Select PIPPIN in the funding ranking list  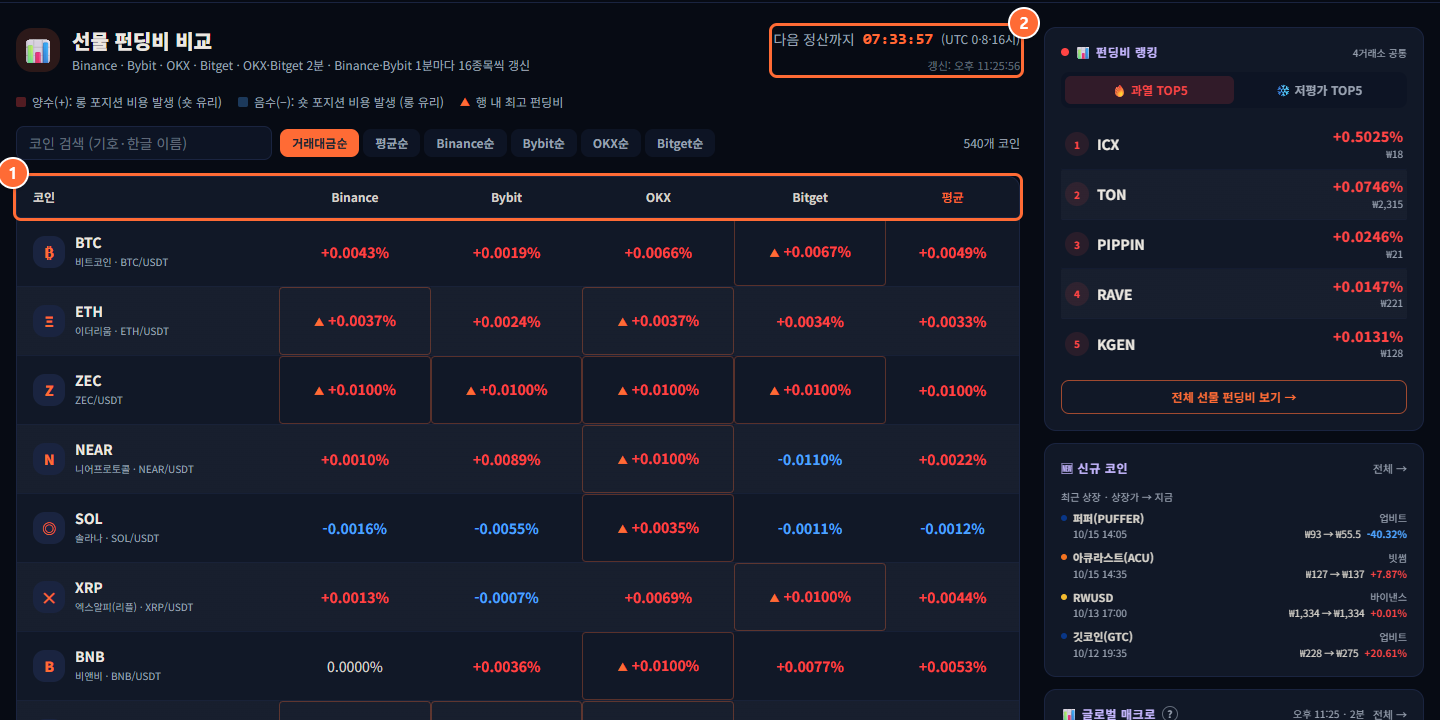[x=1234, y=244]
